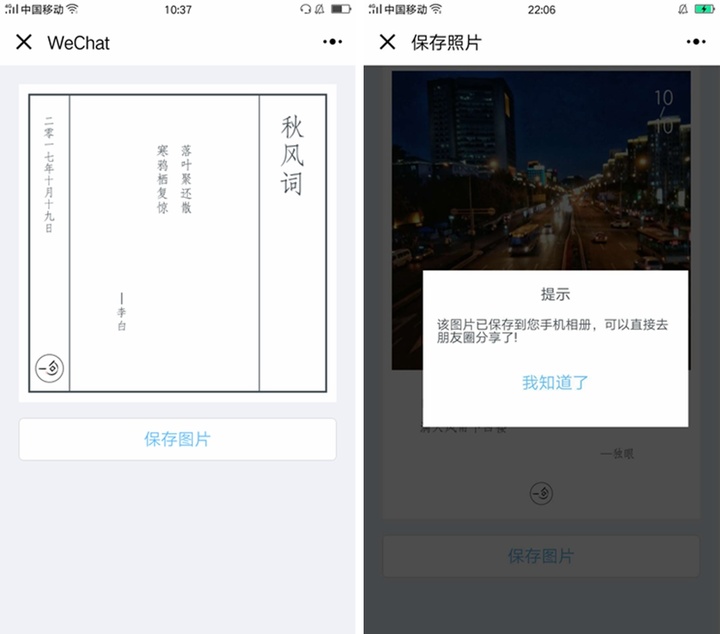Tap the 10:37 clock in status bar
720x634 pixels.
[x=178, y=9]
